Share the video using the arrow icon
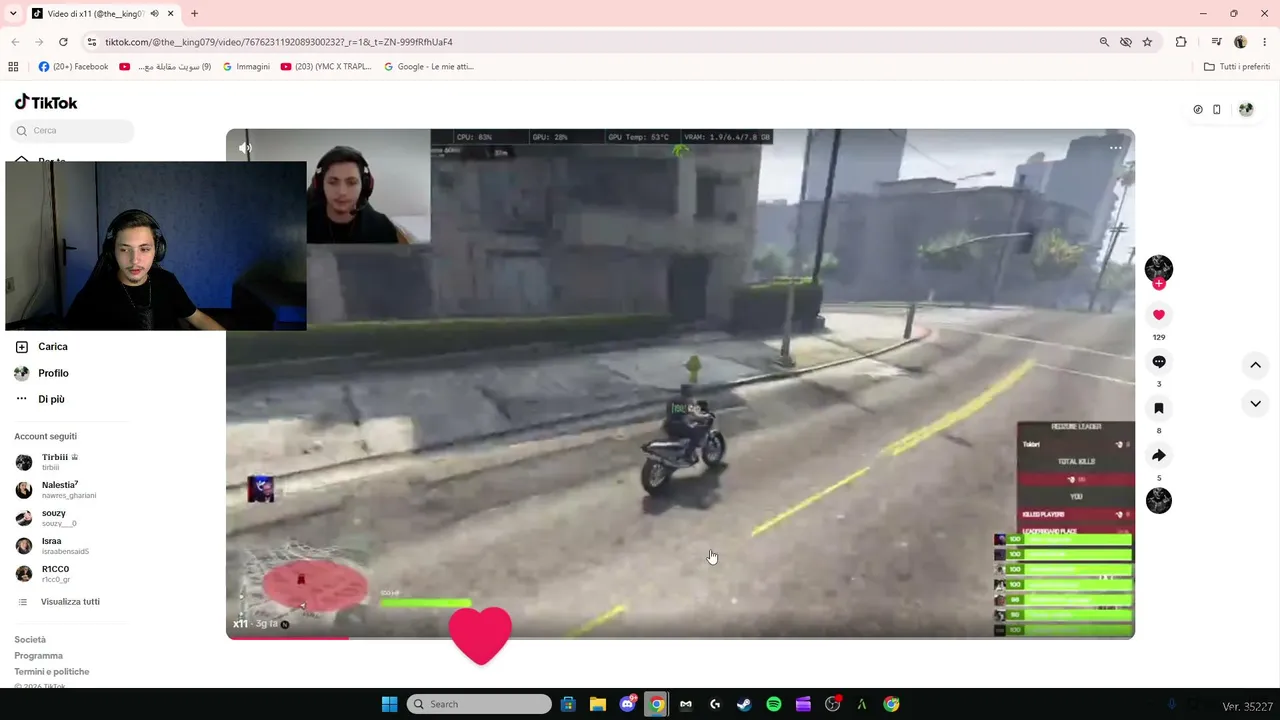This screenshot has width=1280, height=720. (1159, 455)
